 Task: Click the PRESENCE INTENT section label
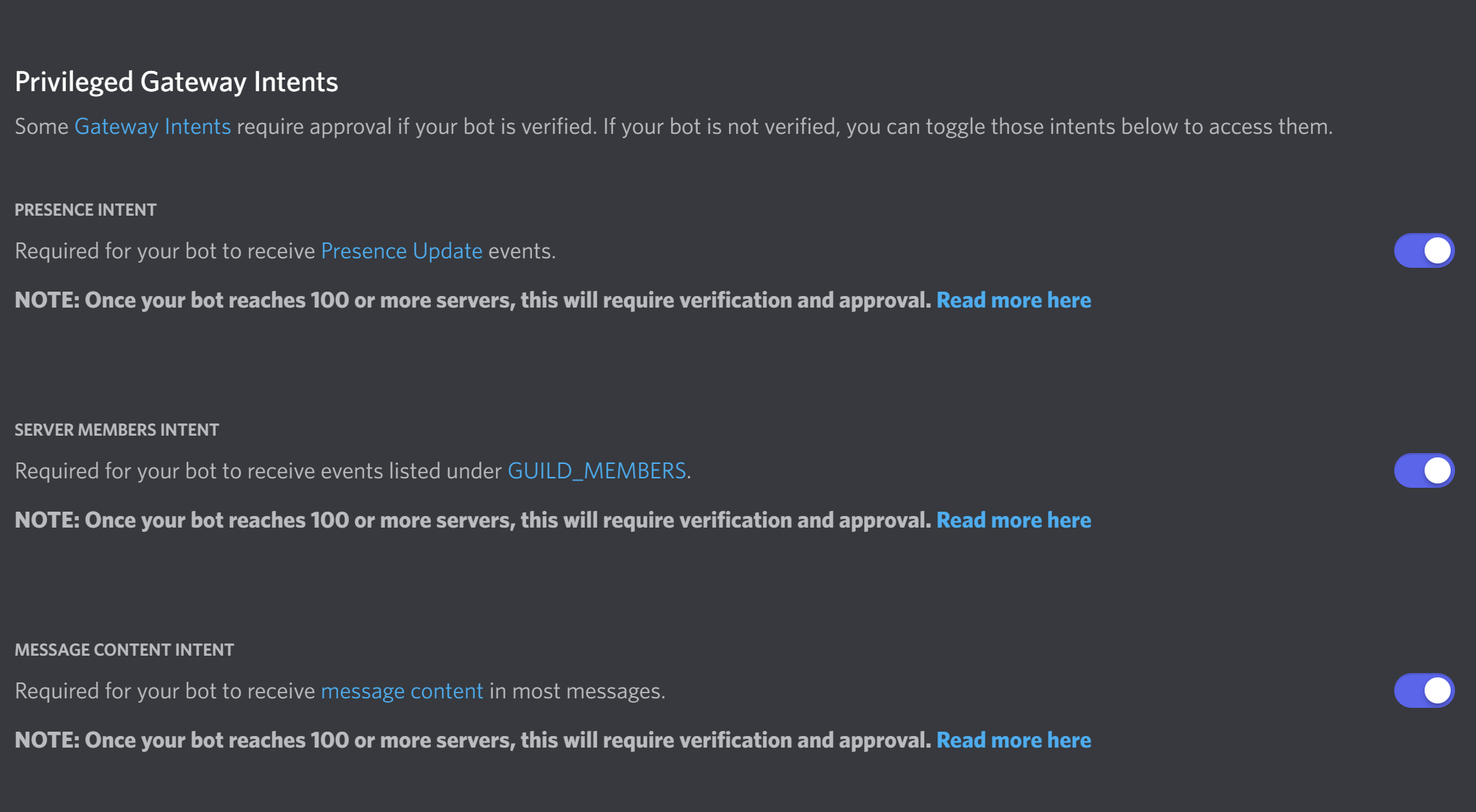(85, 210)
